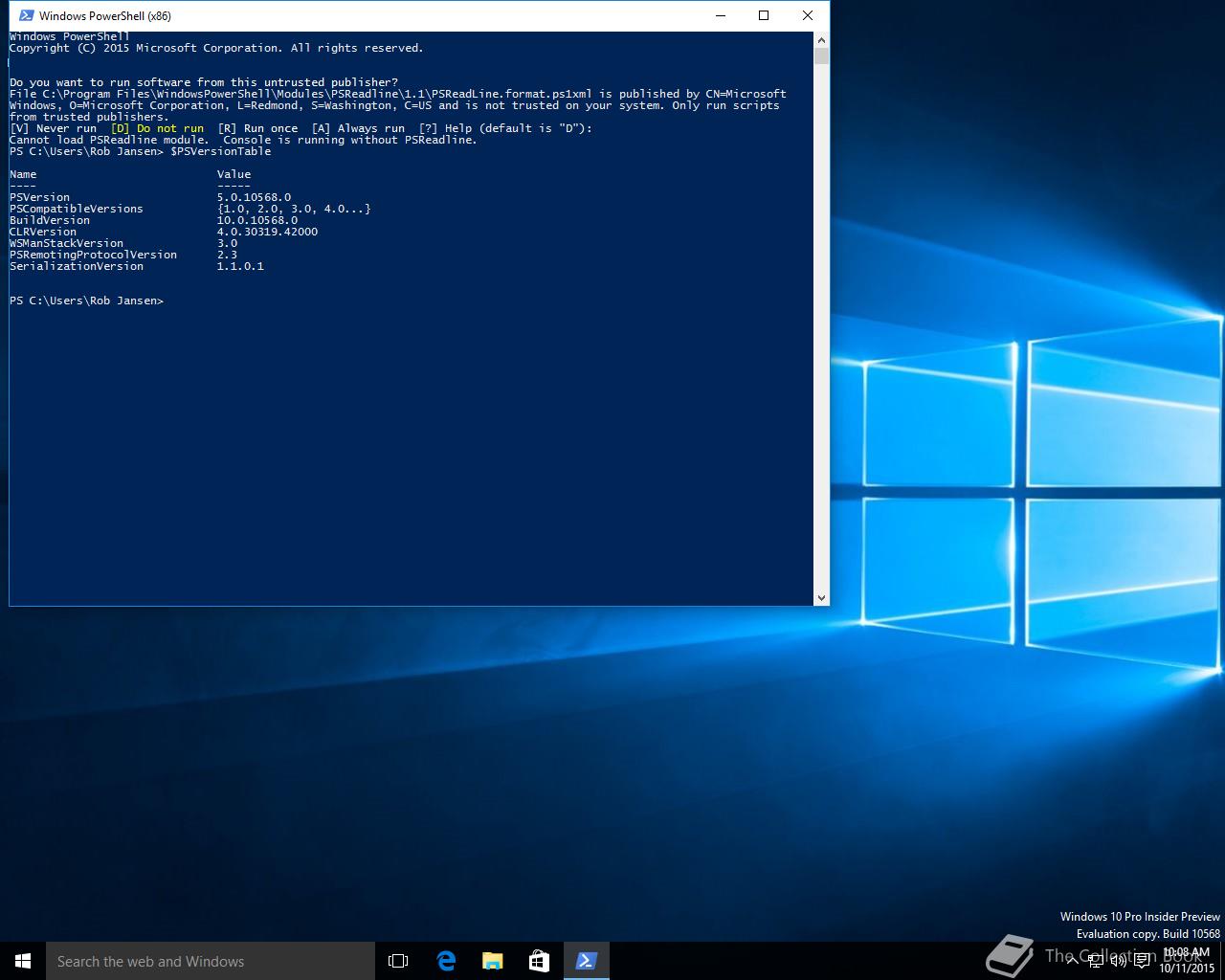Open Task View from the taskbar

pyautogui.click(x=398, y=961)
